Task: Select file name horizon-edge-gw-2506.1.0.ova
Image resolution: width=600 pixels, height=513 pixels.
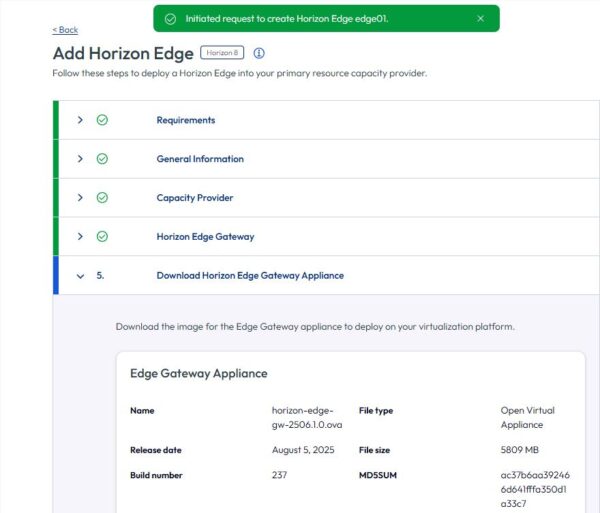Action: (x=307, y=417)
